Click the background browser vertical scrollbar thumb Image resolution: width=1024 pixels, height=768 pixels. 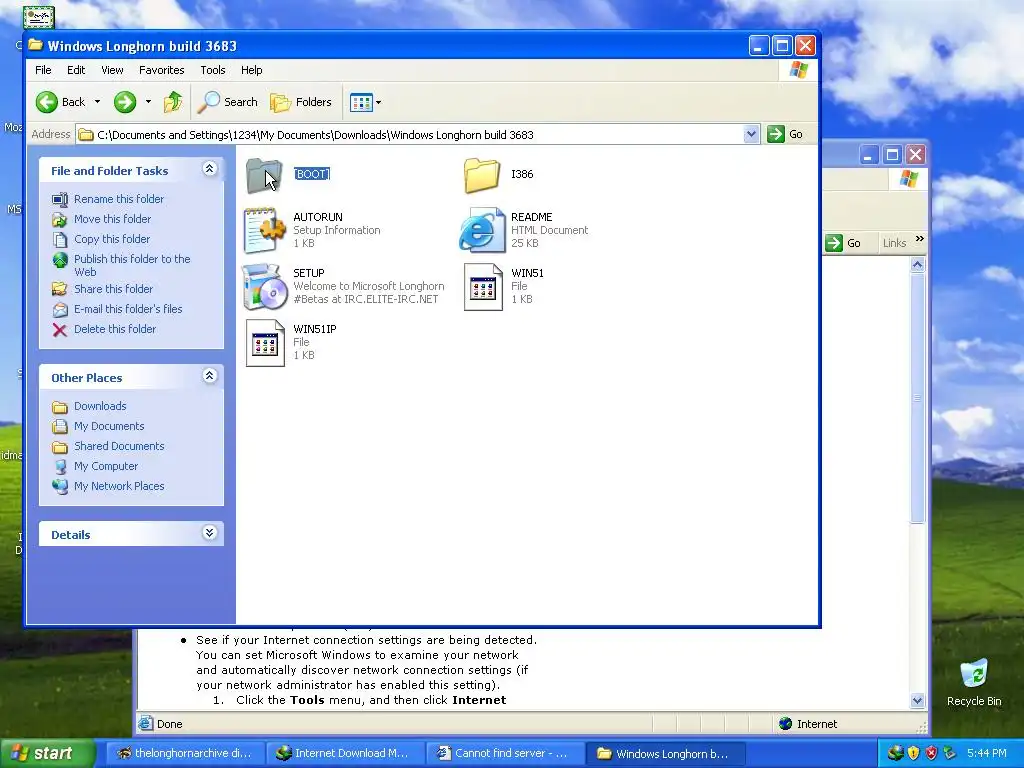(x=917, y=398)
